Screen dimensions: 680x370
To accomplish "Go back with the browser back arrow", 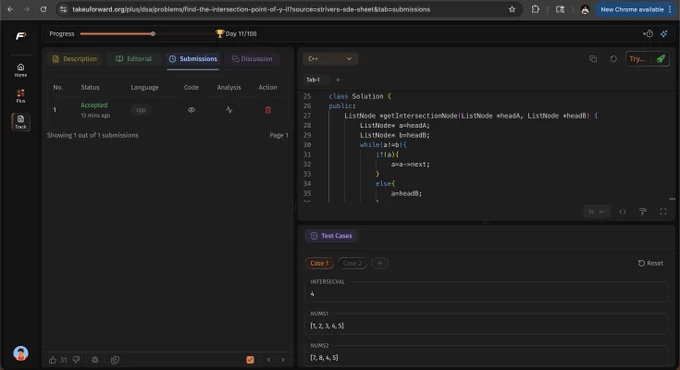I will (10, 9).
